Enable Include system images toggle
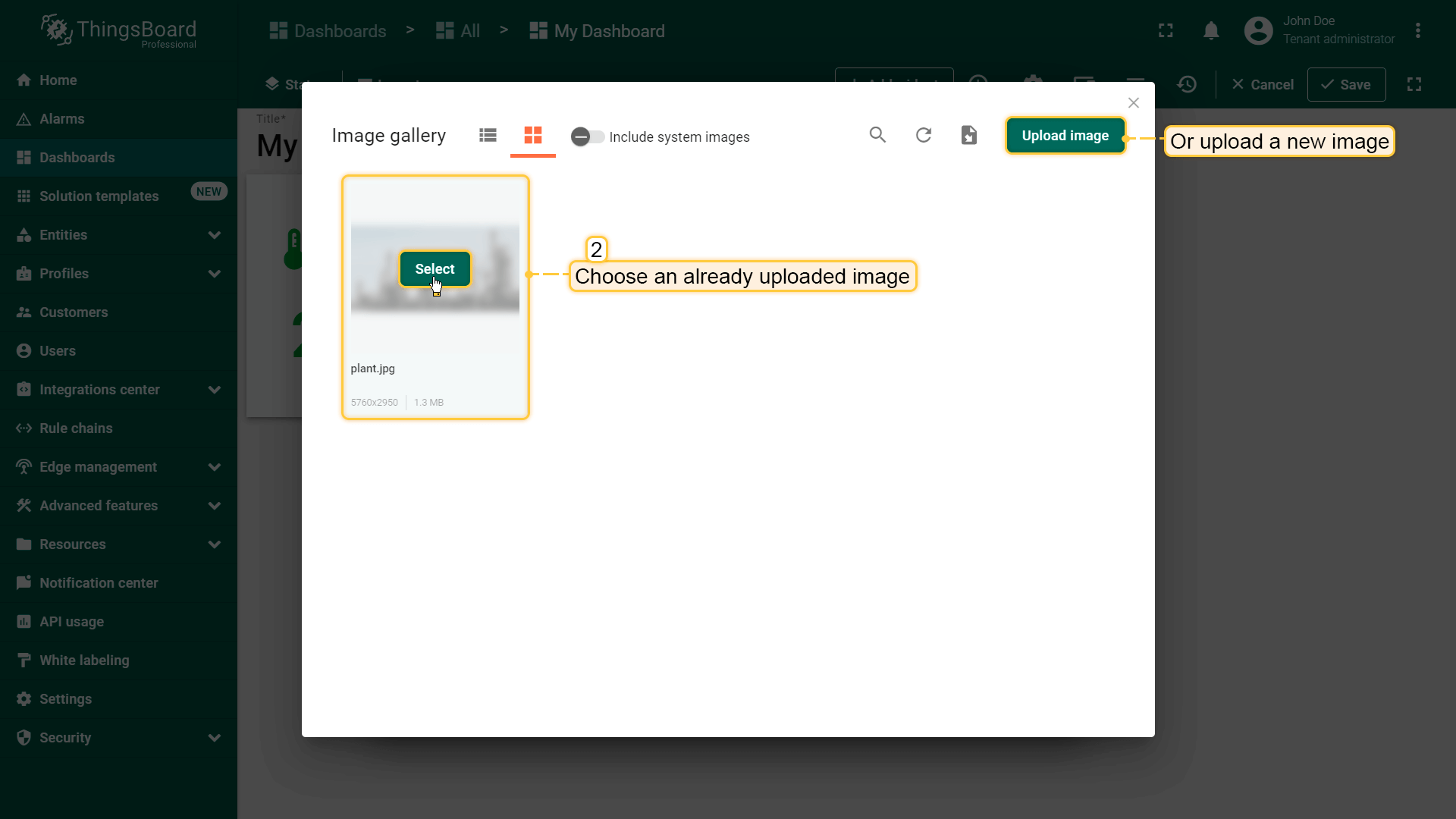1456x819 pixels. [587, 136]
